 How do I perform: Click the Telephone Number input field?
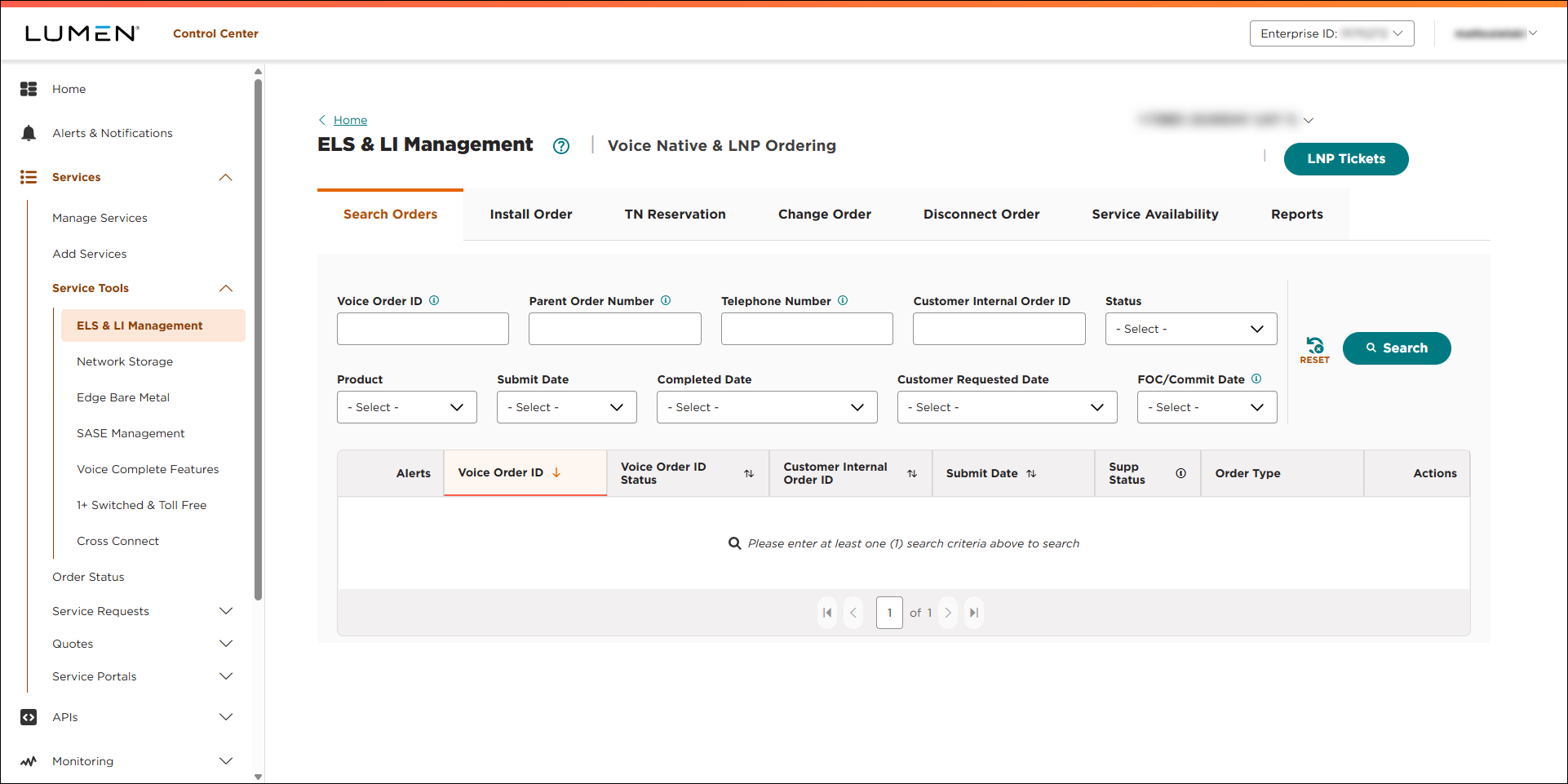pyautogui.click(x=807, y=329)
